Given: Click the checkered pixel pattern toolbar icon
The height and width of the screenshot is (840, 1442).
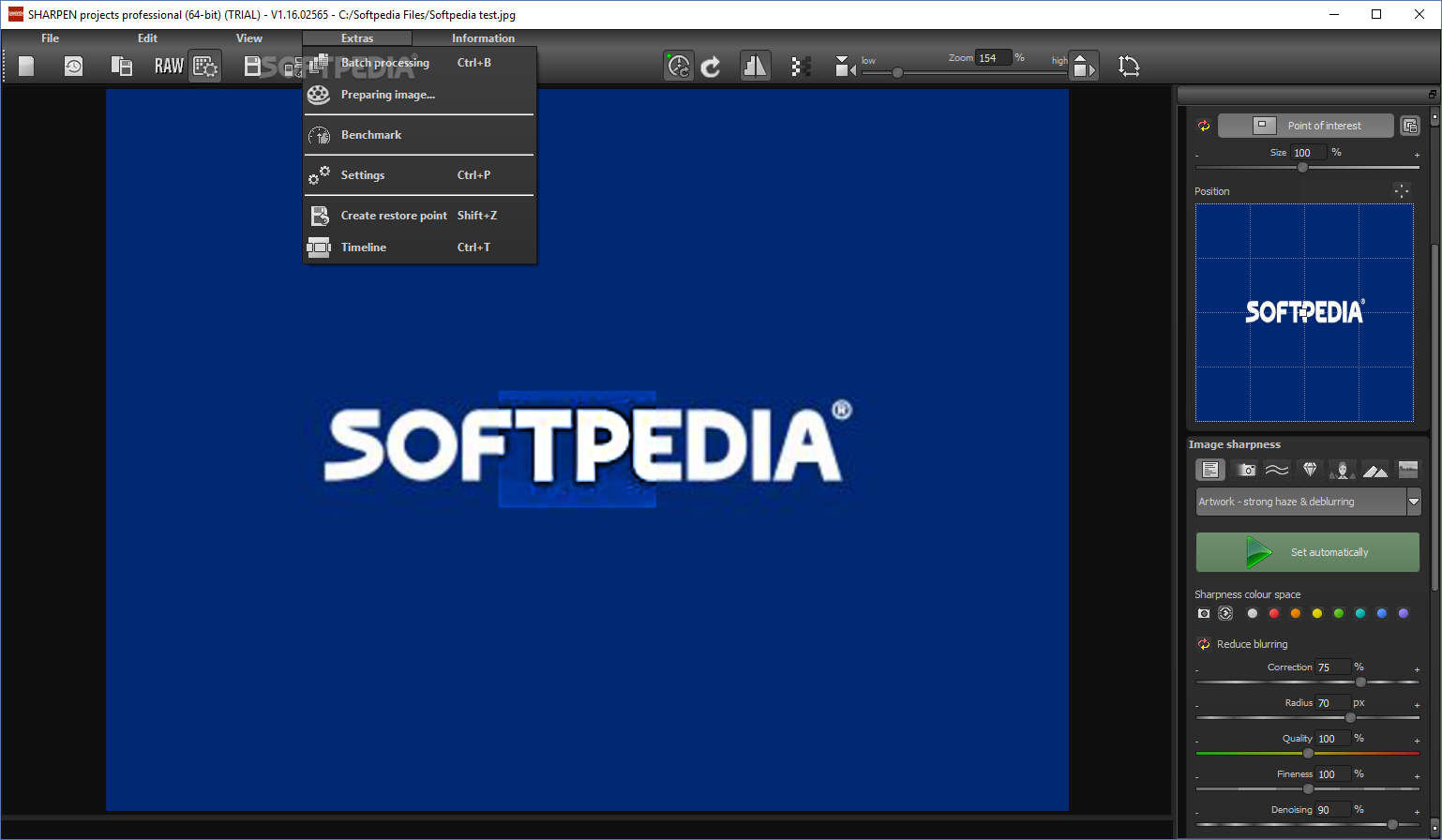Looking at the screenshot, I should 801,66.
